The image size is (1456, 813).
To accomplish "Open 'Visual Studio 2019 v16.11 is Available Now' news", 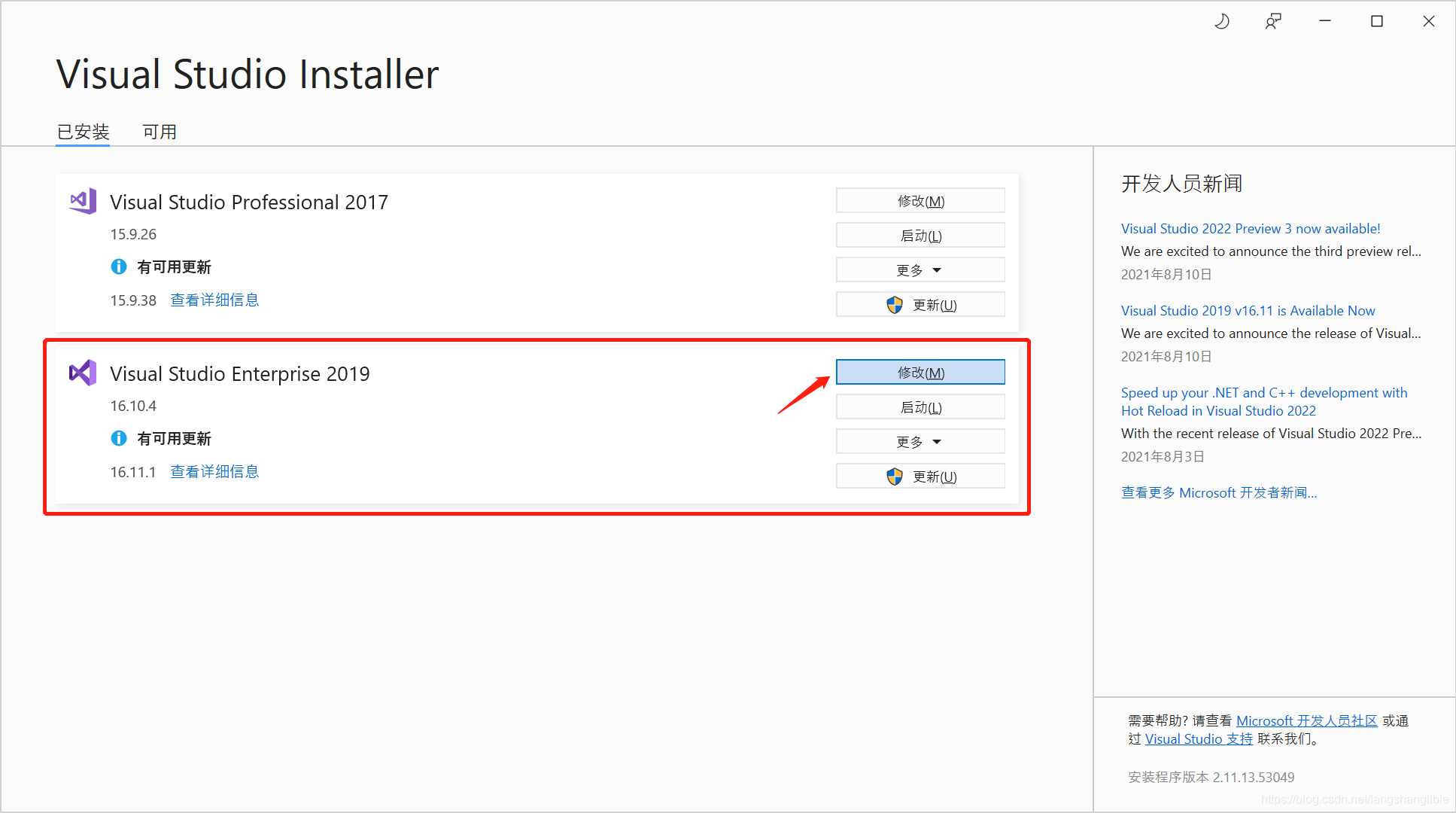I will [1248, 311].
